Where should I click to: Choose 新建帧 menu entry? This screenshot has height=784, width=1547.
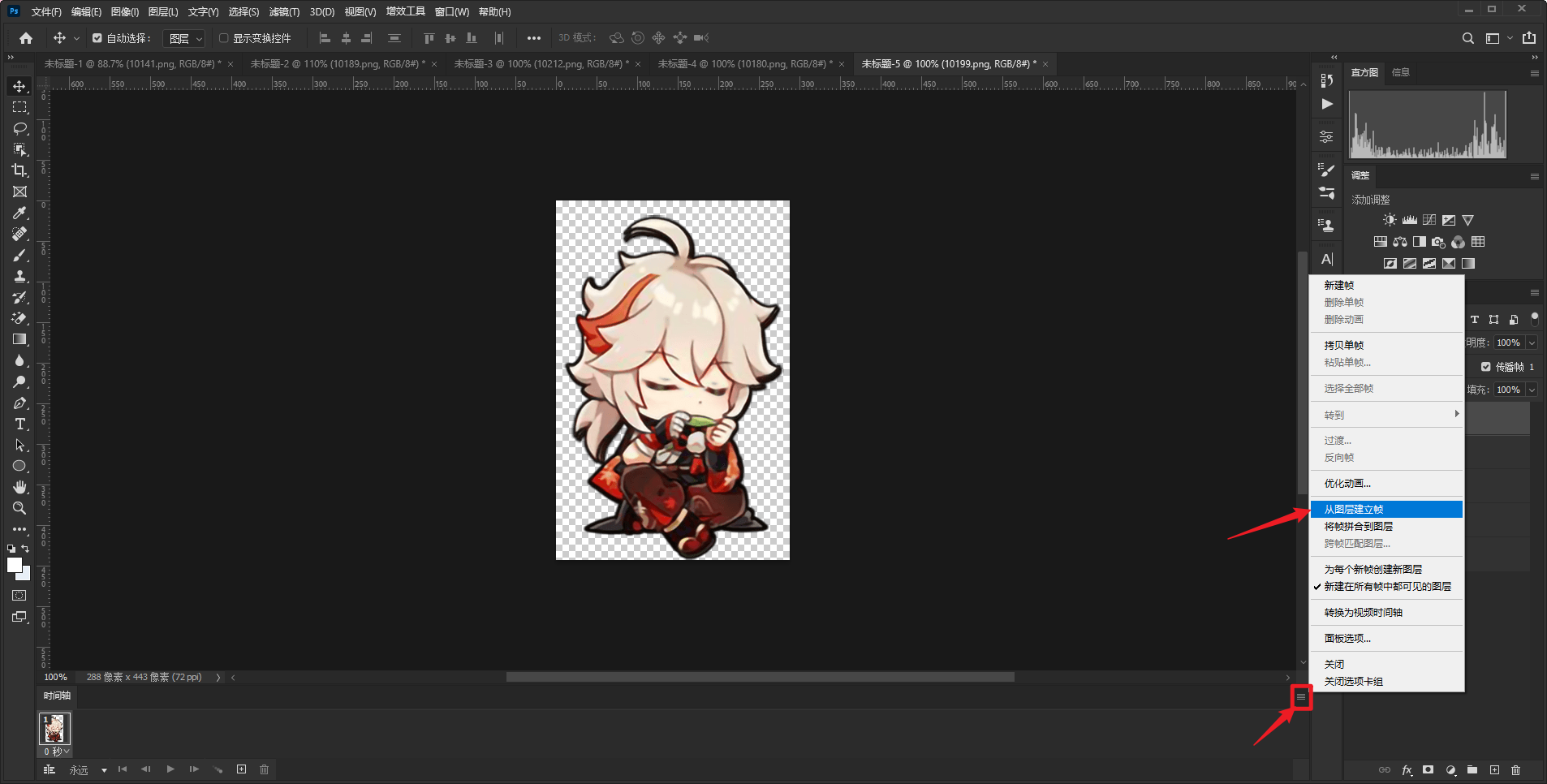(1387, 285)
